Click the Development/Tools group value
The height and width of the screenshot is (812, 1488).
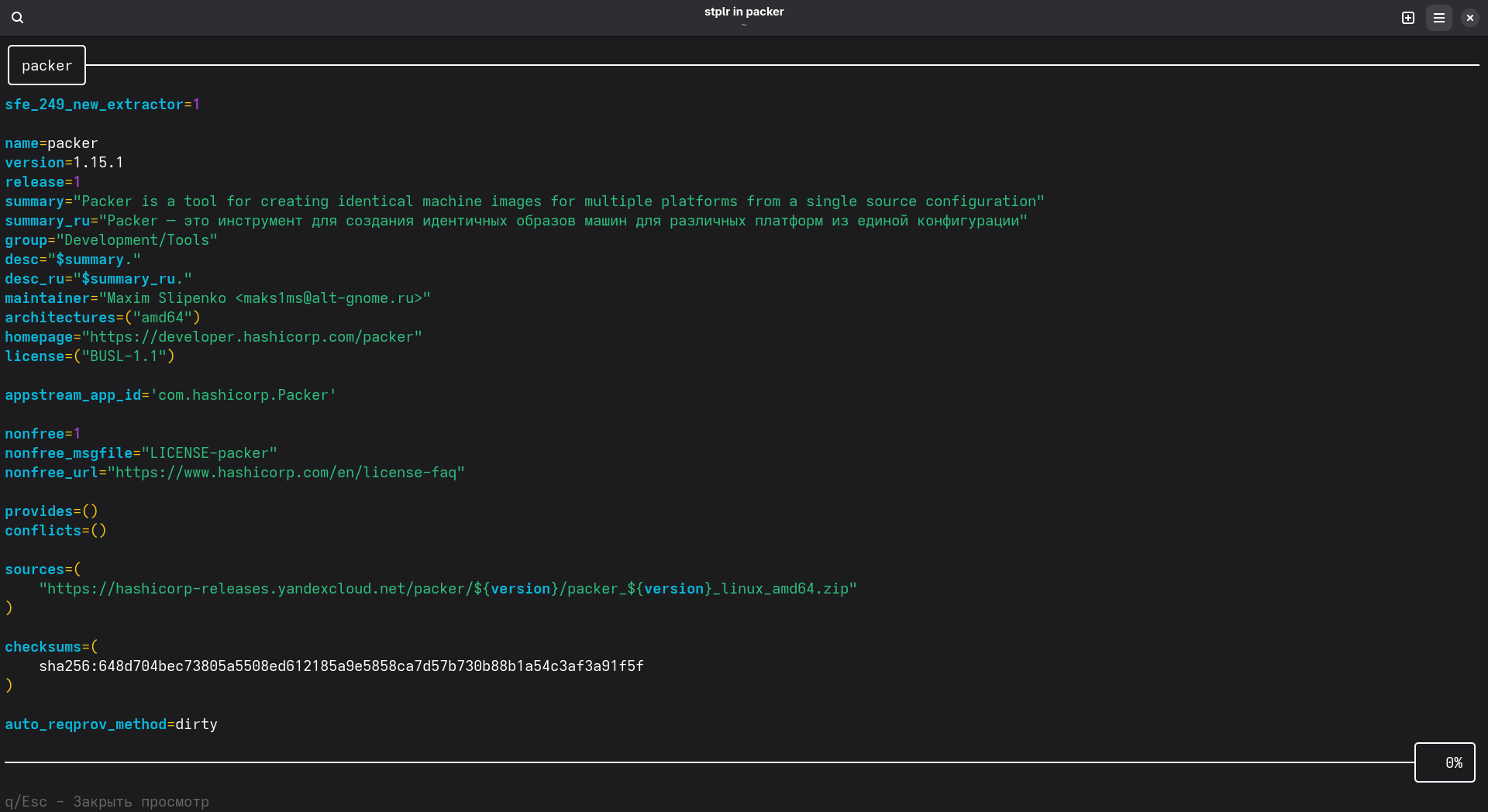[136, 240]
